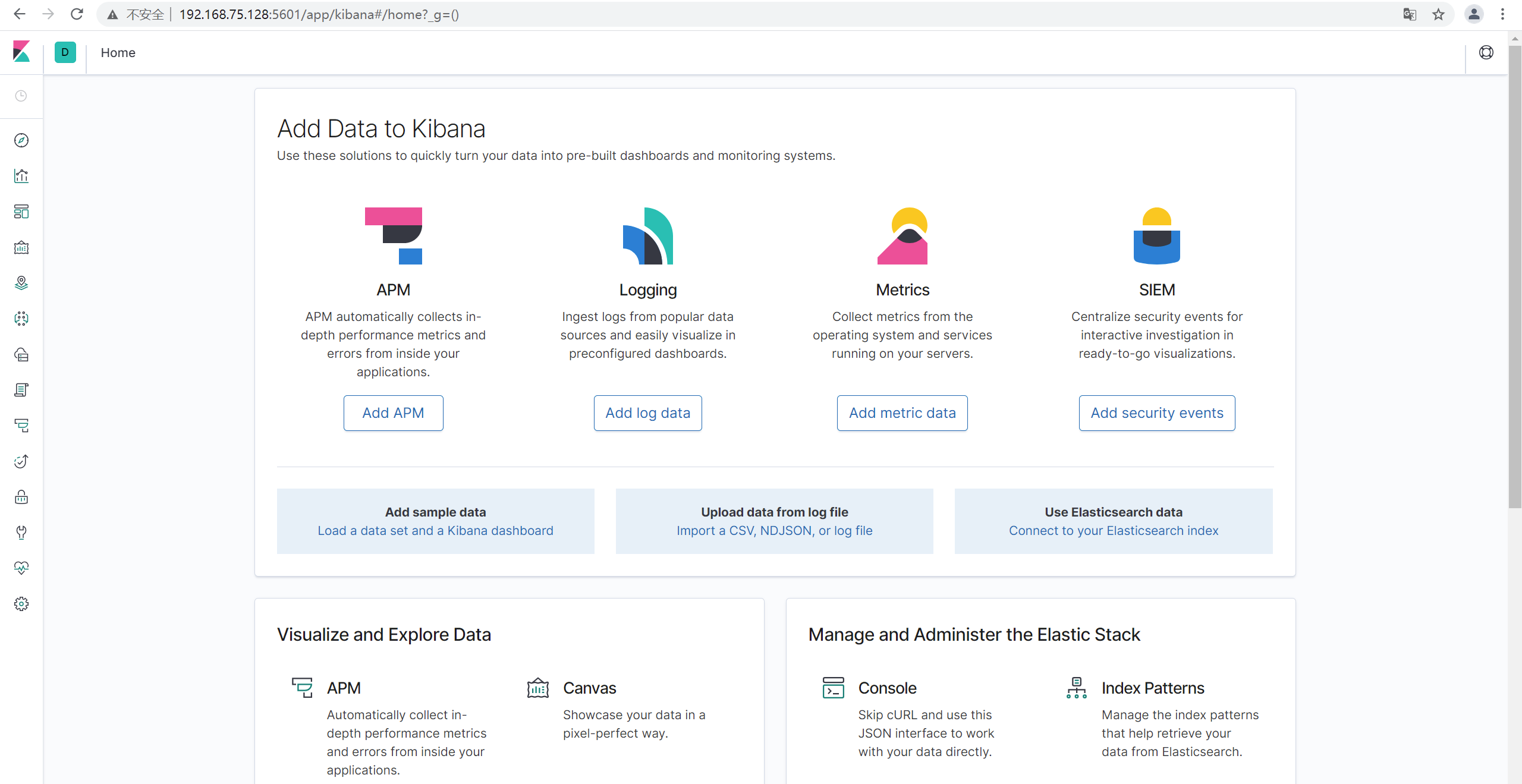Click the Home breadcrumb in header
This screenshot has height=784, width=1522.
point(118,52)
